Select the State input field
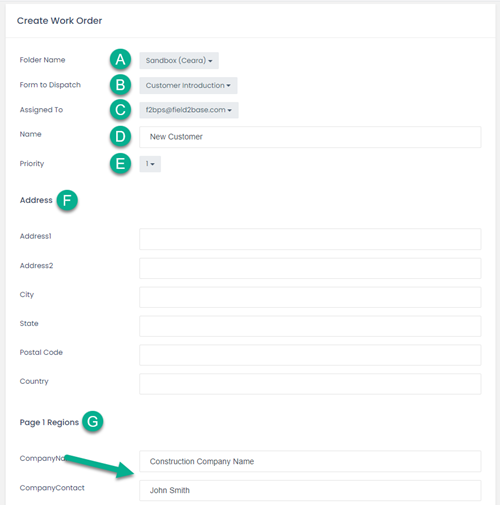This screenshot has height=505, width=500. point(310,326)
